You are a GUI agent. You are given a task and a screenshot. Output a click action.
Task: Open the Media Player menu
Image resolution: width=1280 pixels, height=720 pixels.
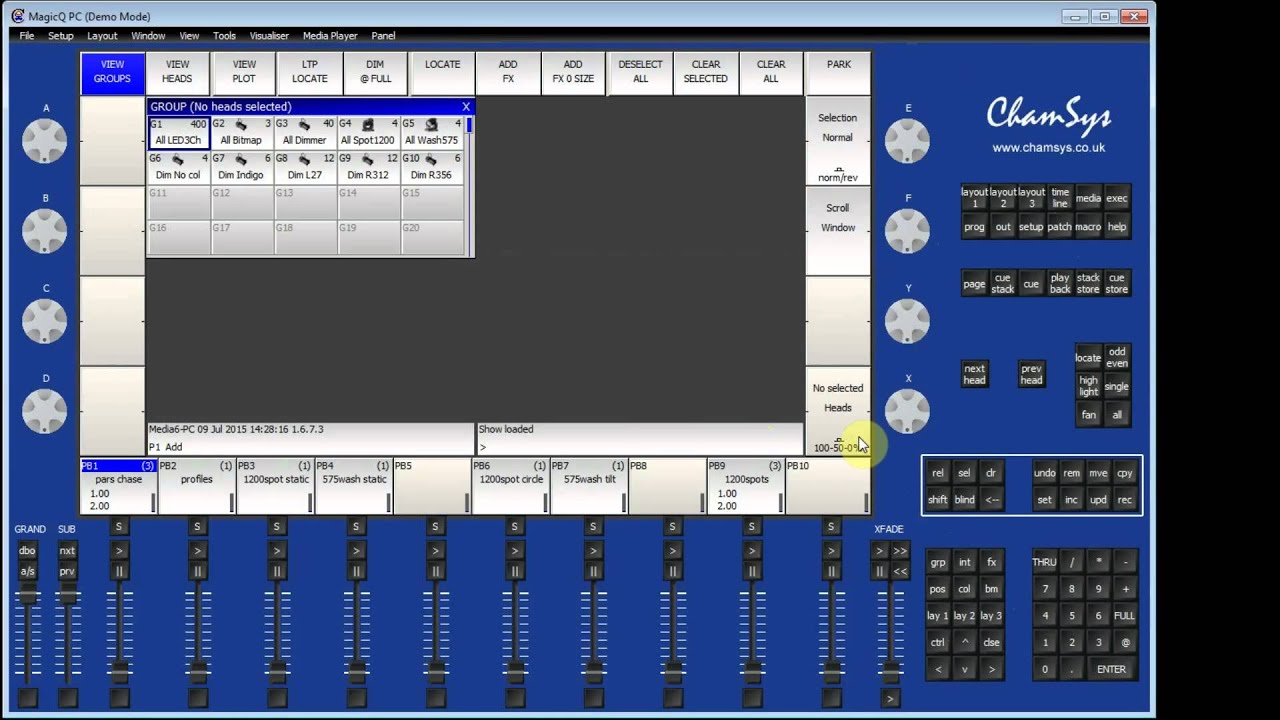(330, 36)
